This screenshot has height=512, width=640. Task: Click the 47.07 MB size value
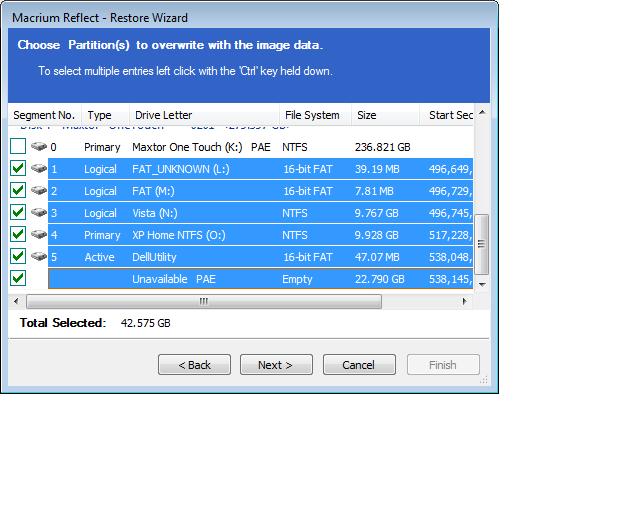377,257
